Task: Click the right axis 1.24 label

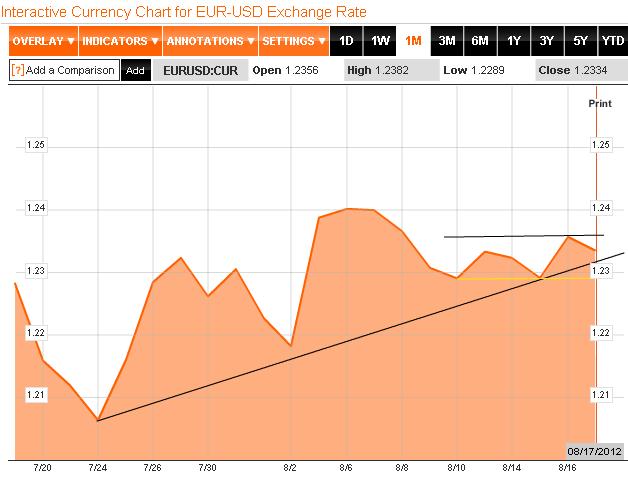Action: coord(601,207)
